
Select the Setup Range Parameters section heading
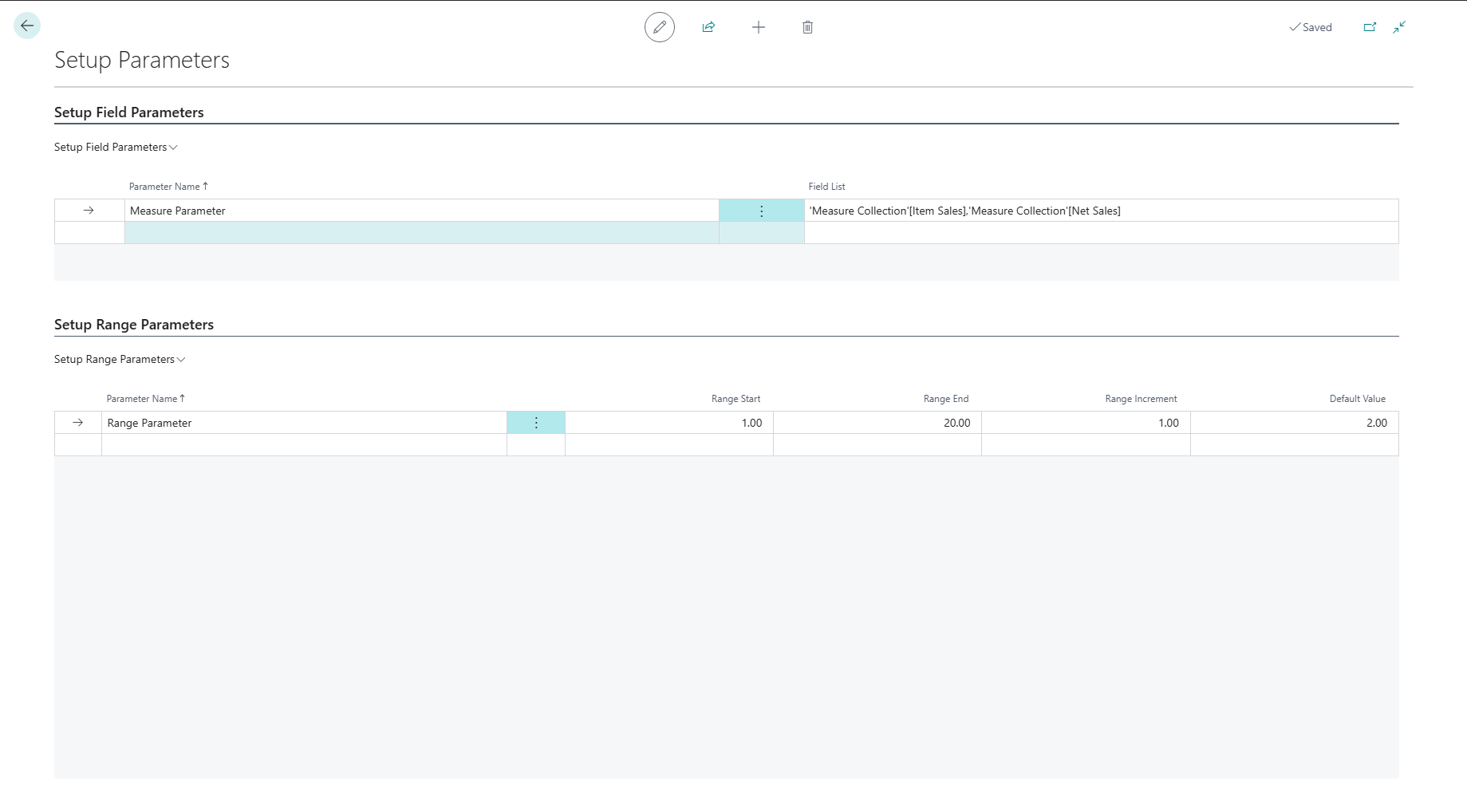click(x=133, y=325)
